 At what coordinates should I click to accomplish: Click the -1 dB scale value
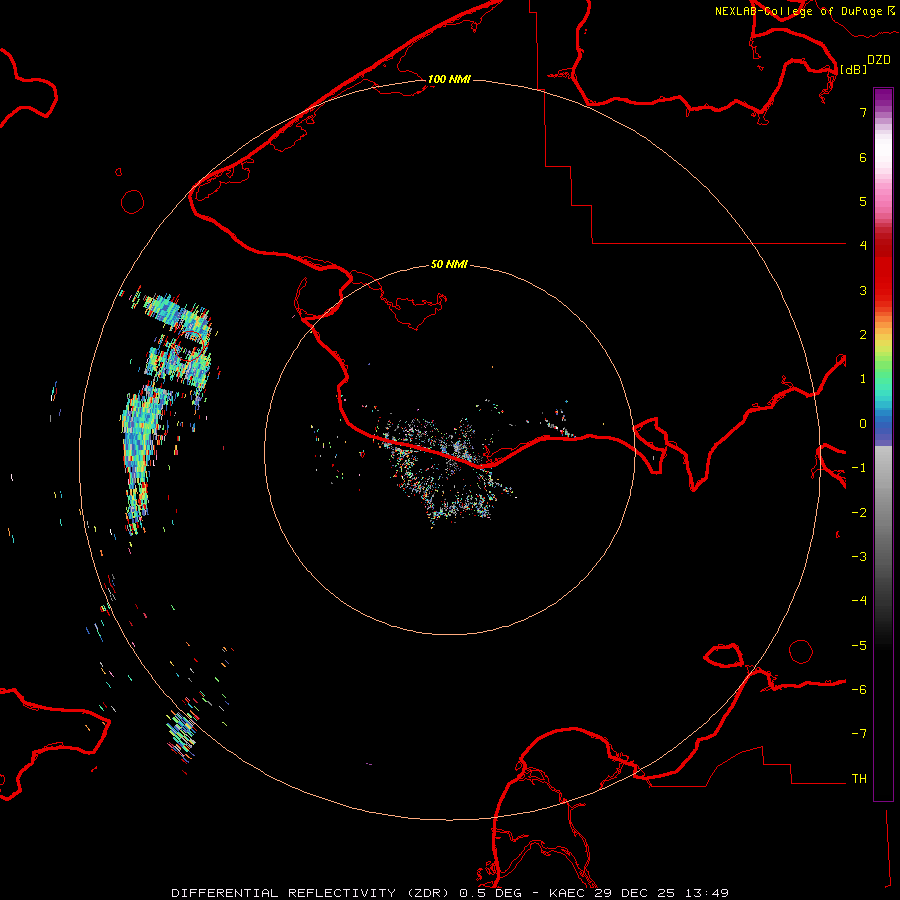tap(859, 468)
